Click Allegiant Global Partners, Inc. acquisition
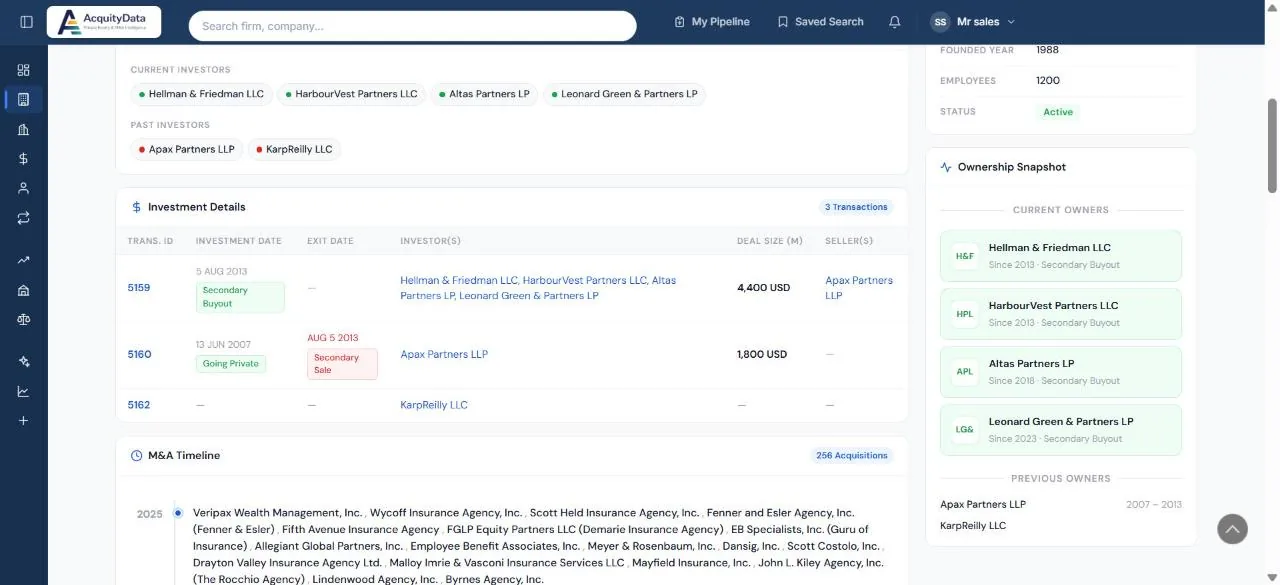Viewport: 1280px width, 585px height. tap(329, 547)
